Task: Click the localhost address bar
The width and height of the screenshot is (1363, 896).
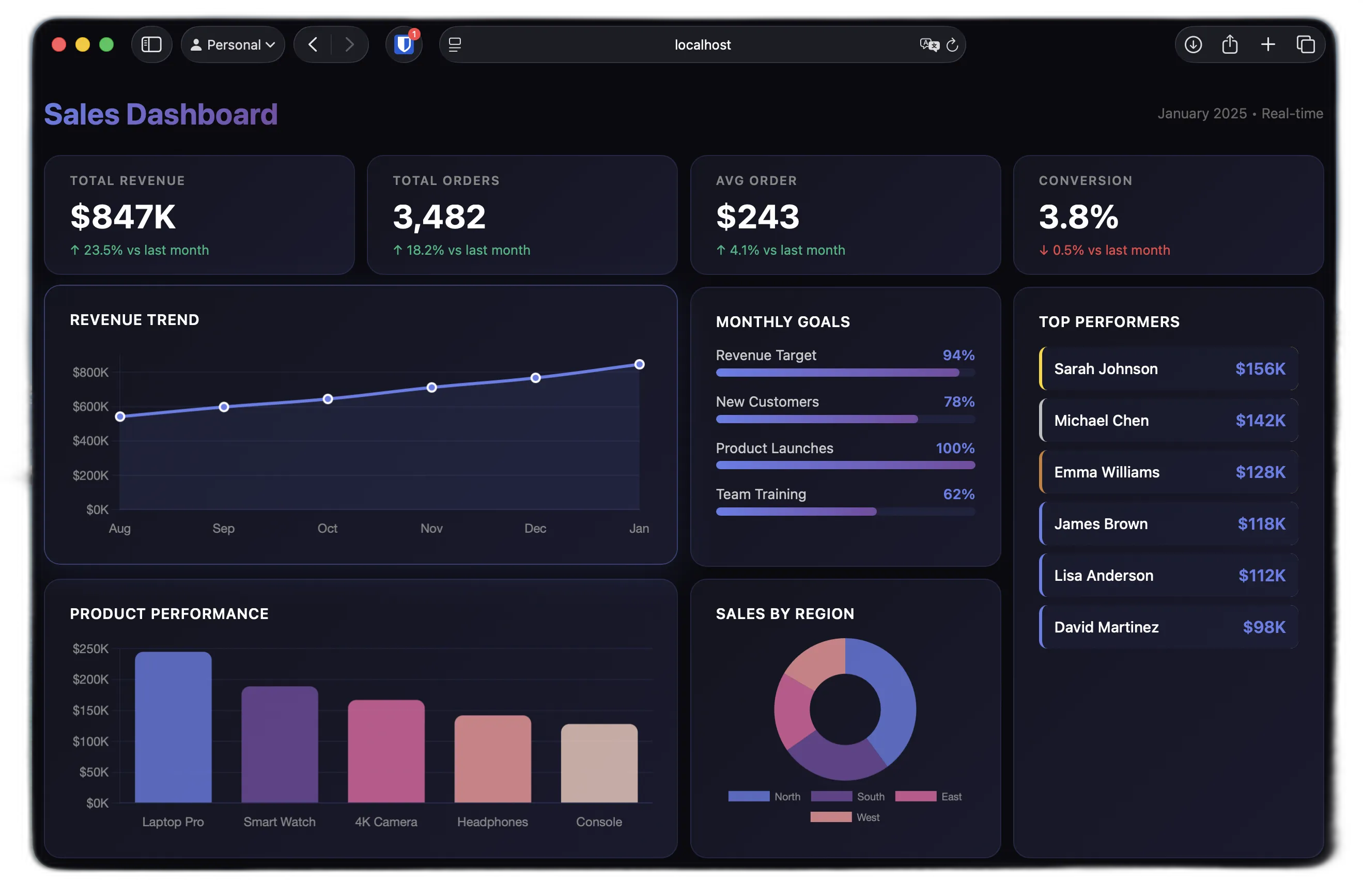Action: tap(702, 44)
